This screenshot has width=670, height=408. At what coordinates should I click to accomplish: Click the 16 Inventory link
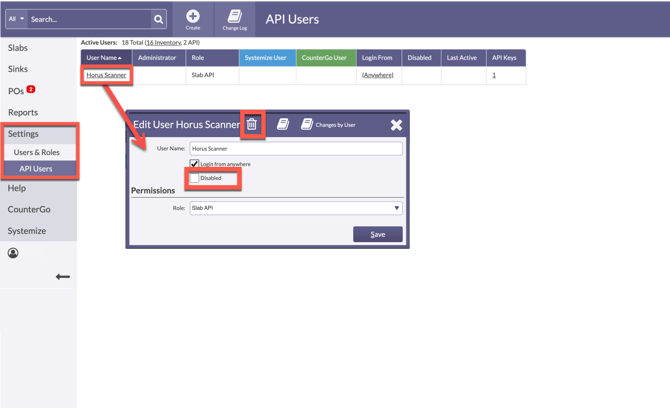pyautogui.click(x=163, y=42)
